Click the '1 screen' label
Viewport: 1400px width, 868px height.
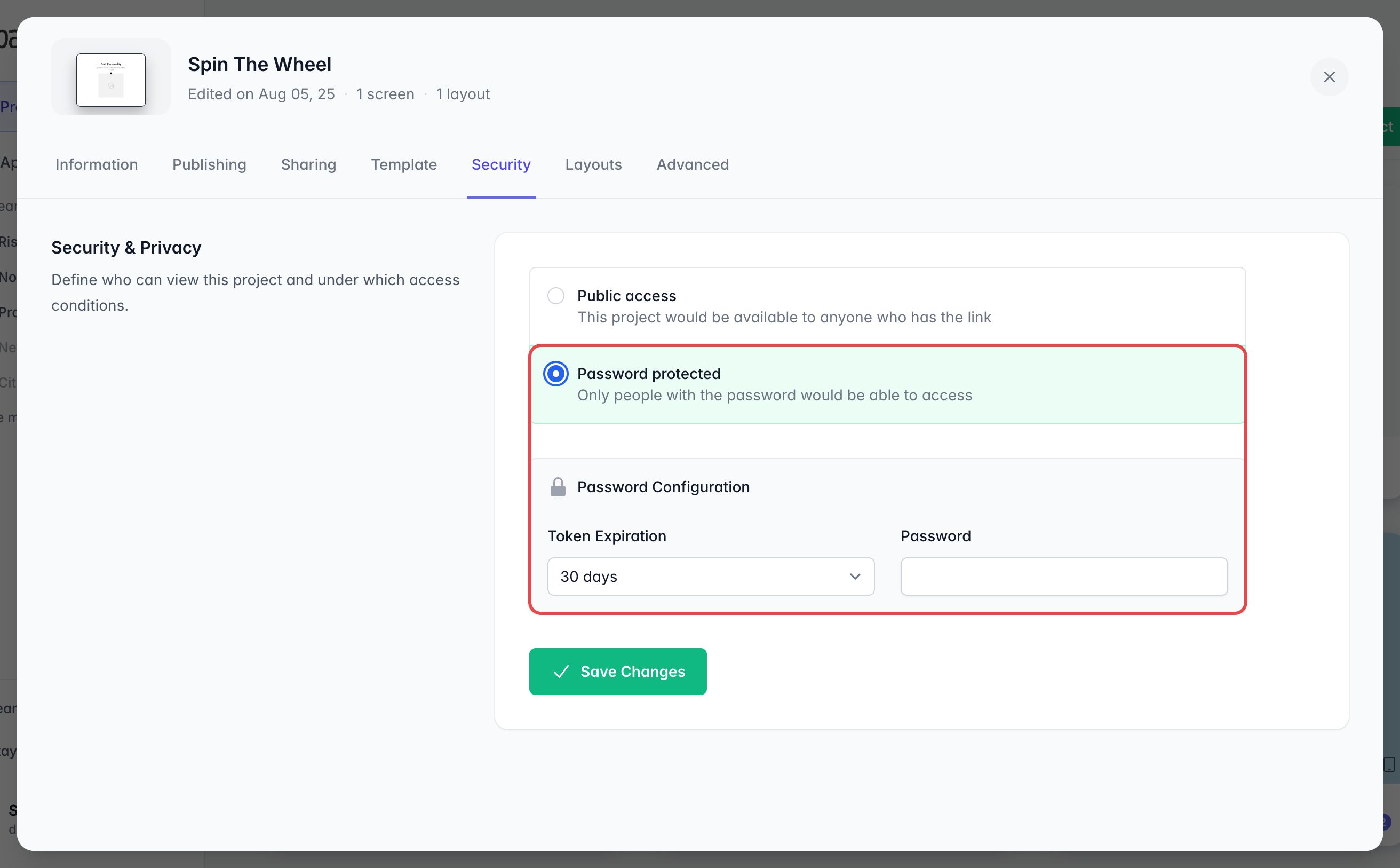pos(385,94)
